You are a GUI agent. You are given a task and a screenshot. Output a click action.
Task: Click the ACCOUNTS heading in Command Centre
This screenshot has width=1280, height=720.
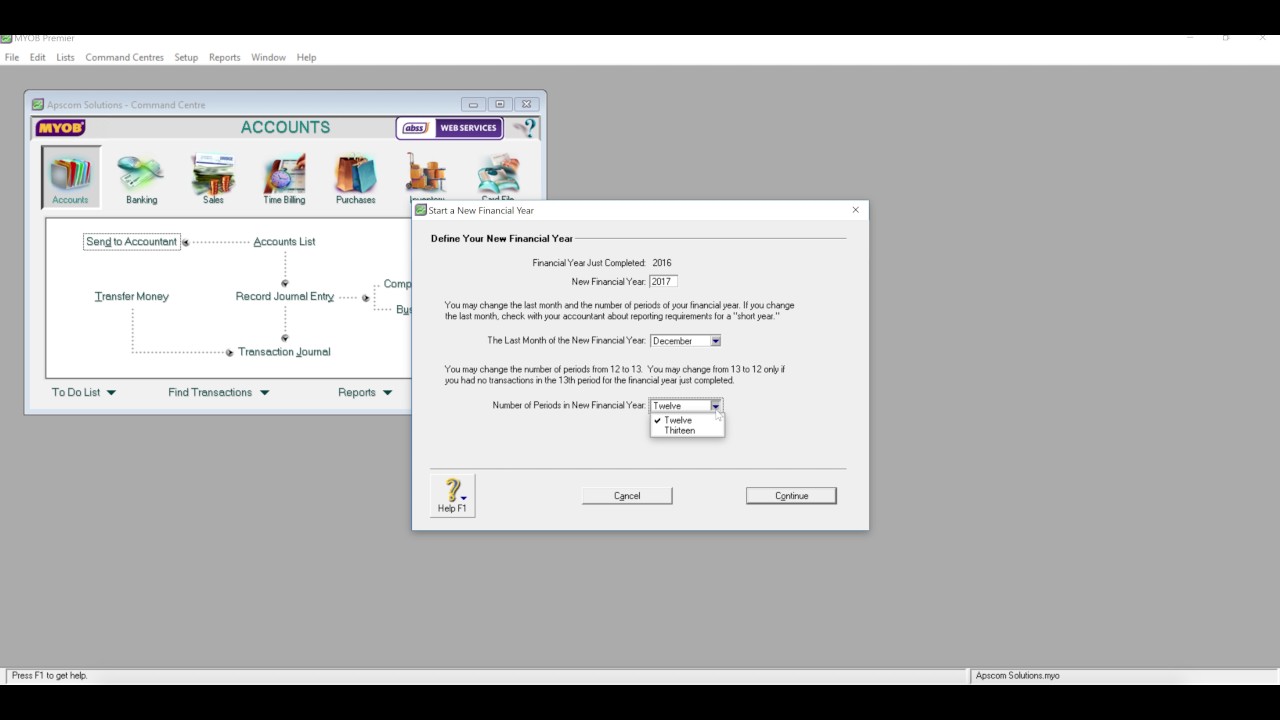pos(285,127)
